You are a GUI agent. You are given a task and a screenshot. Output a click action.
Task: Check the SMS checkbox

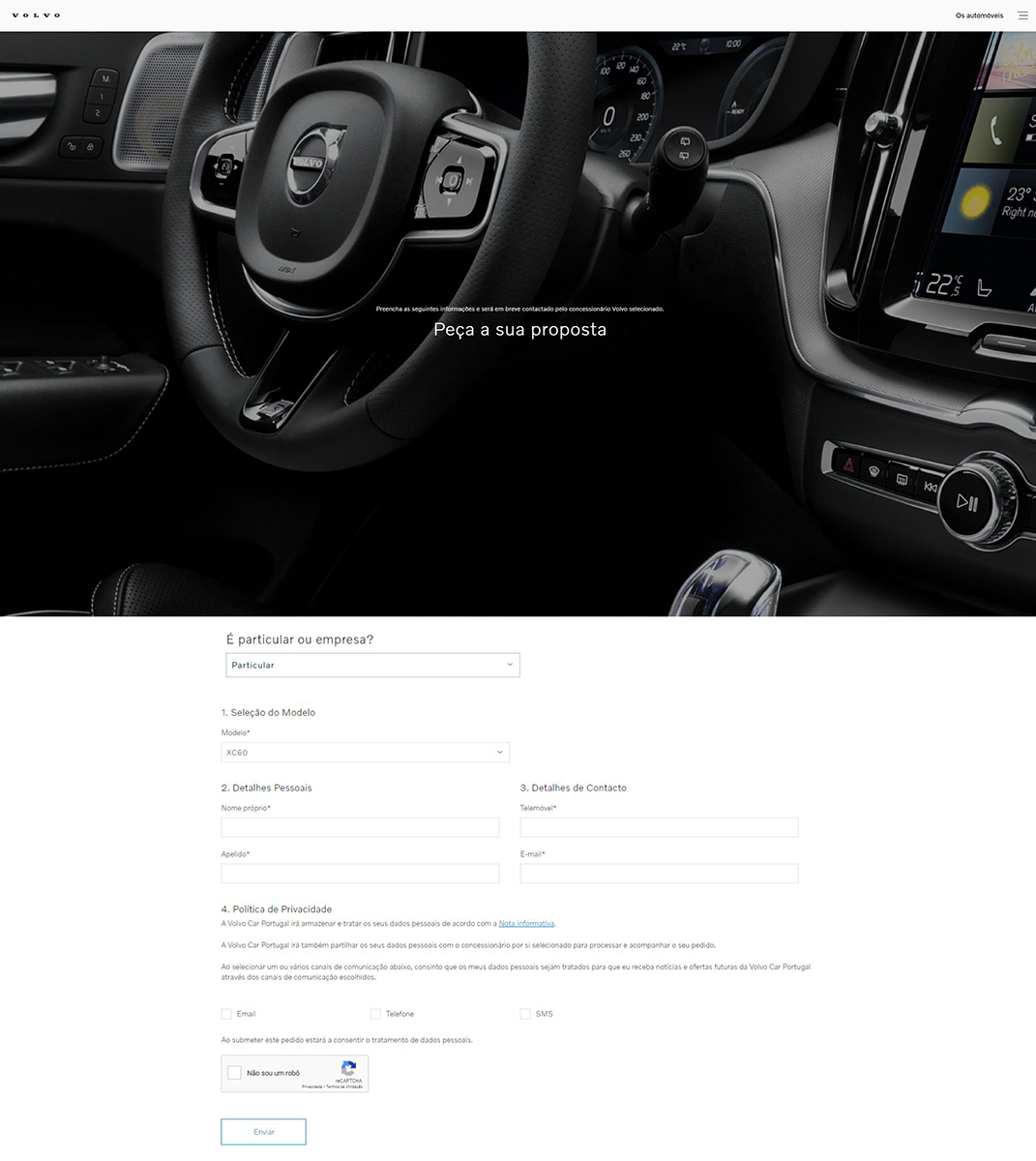point(525,1014)
